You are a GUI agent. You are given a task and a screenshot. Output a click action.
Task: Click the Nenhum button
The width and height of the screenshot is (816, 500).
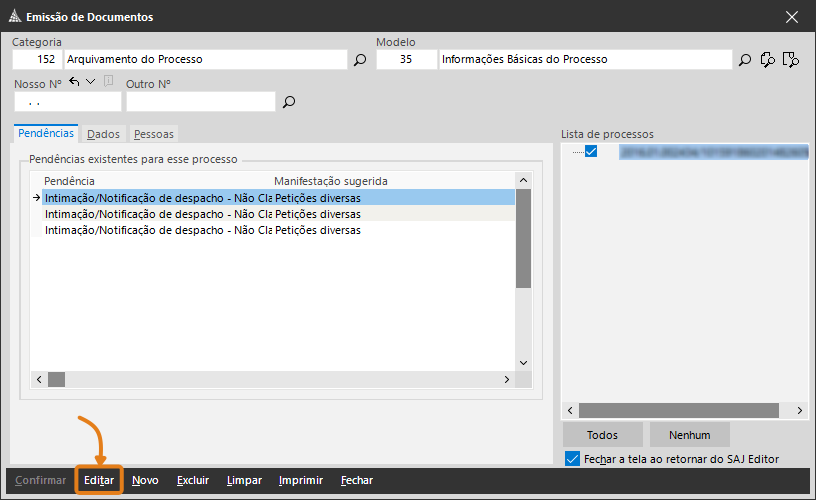point(690,435)
